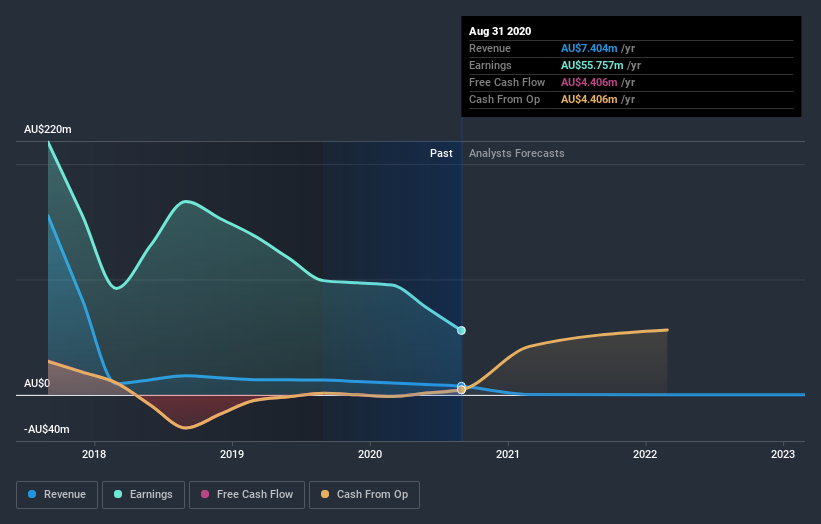Click the Cash From Op data point marker
The width and height of the screenshot is (821, 524).
point(461,390)
